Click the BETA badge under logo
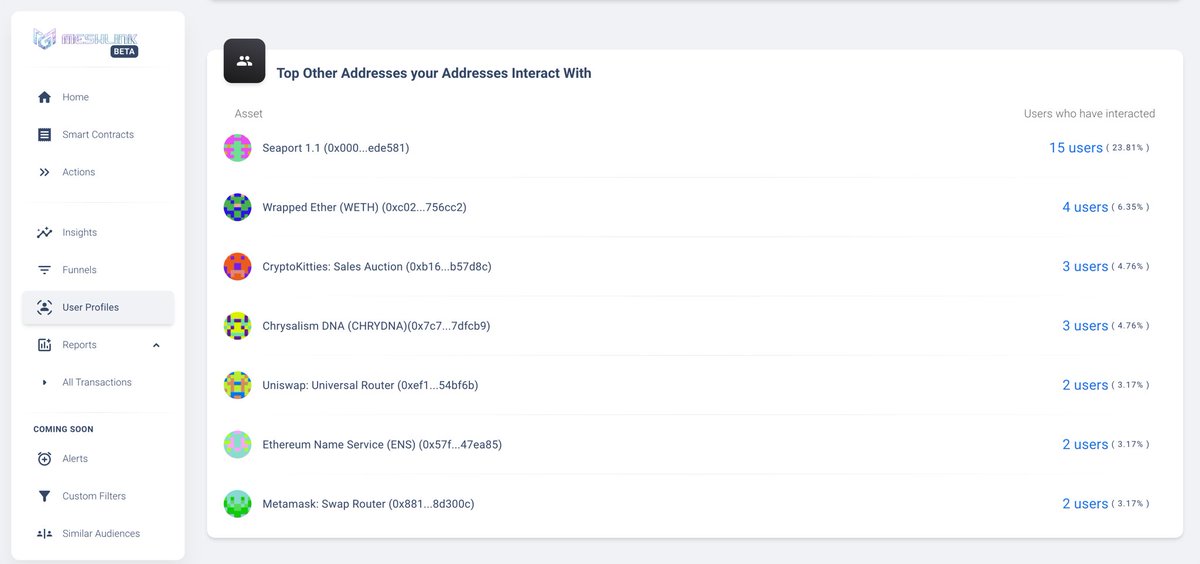This screenshot has height=564, width=1200. [125, 51]
